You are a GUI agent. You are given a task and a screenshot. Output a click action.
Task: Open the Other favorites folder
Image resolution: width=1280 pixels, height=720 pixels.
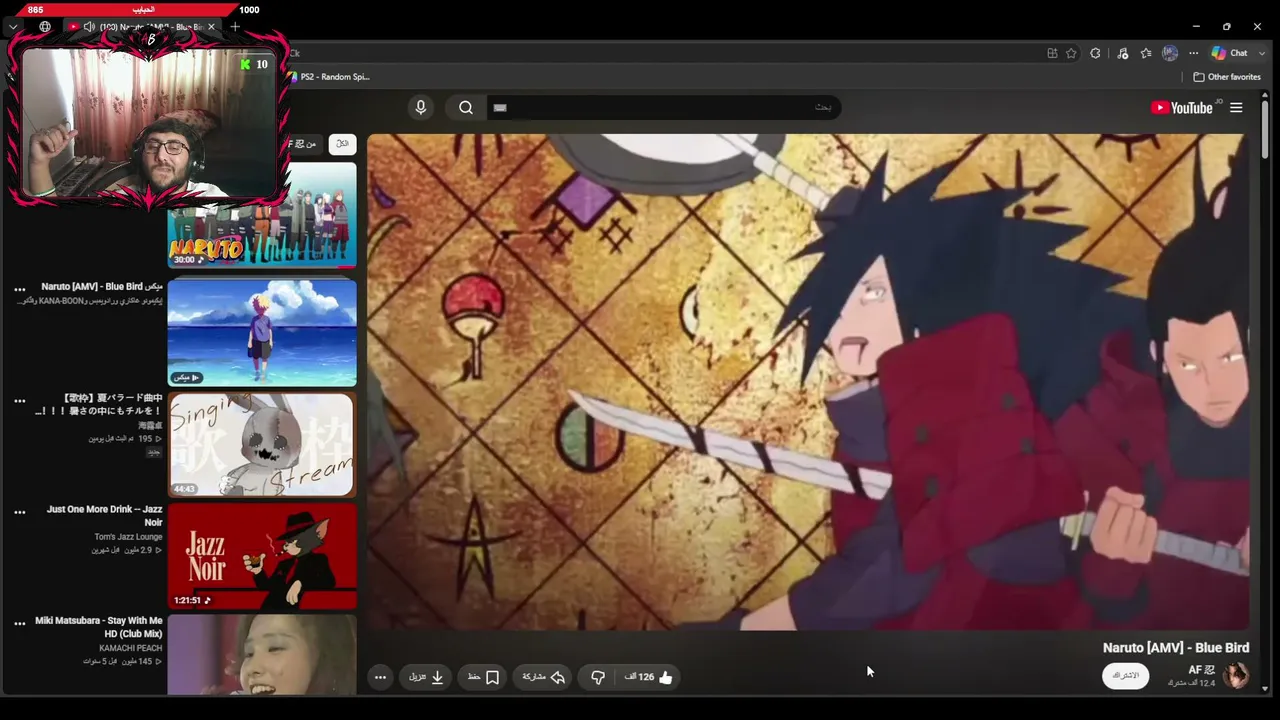1227,77
